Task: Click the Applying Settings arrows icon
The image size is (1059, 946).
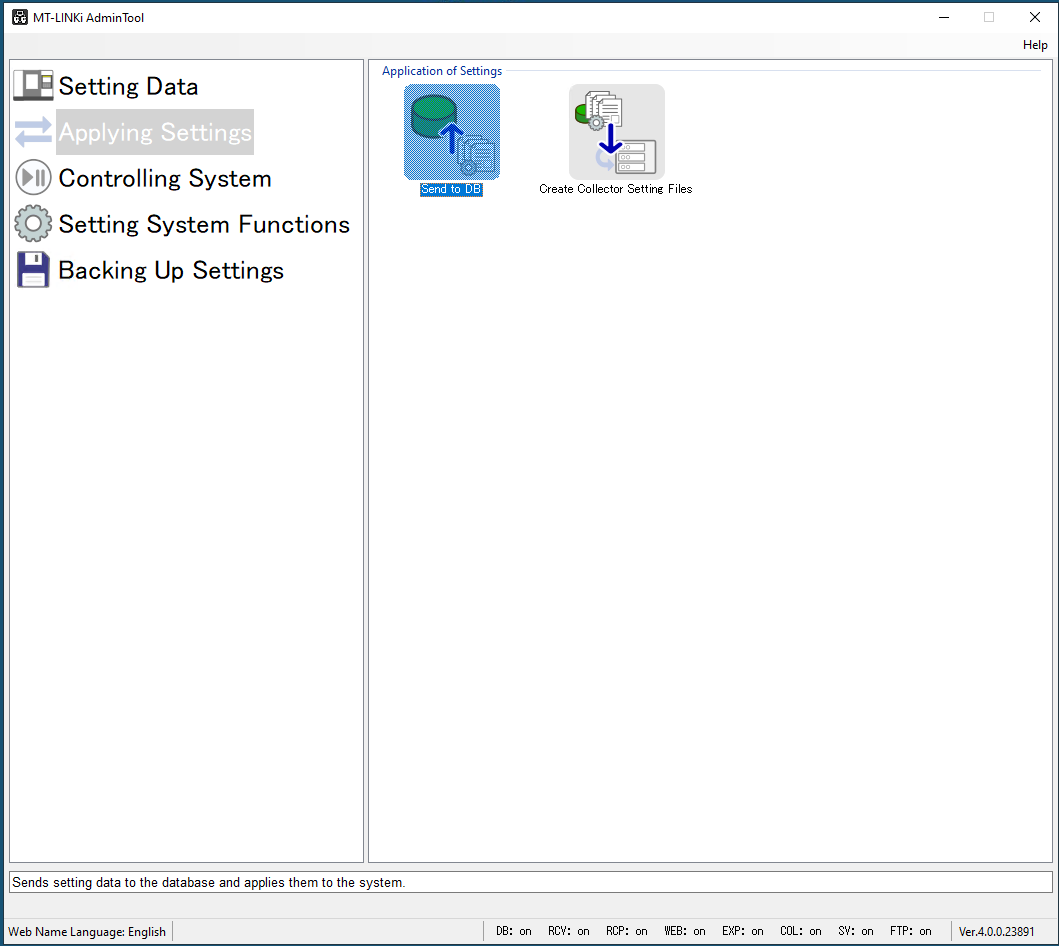Action: click(33, 132)
